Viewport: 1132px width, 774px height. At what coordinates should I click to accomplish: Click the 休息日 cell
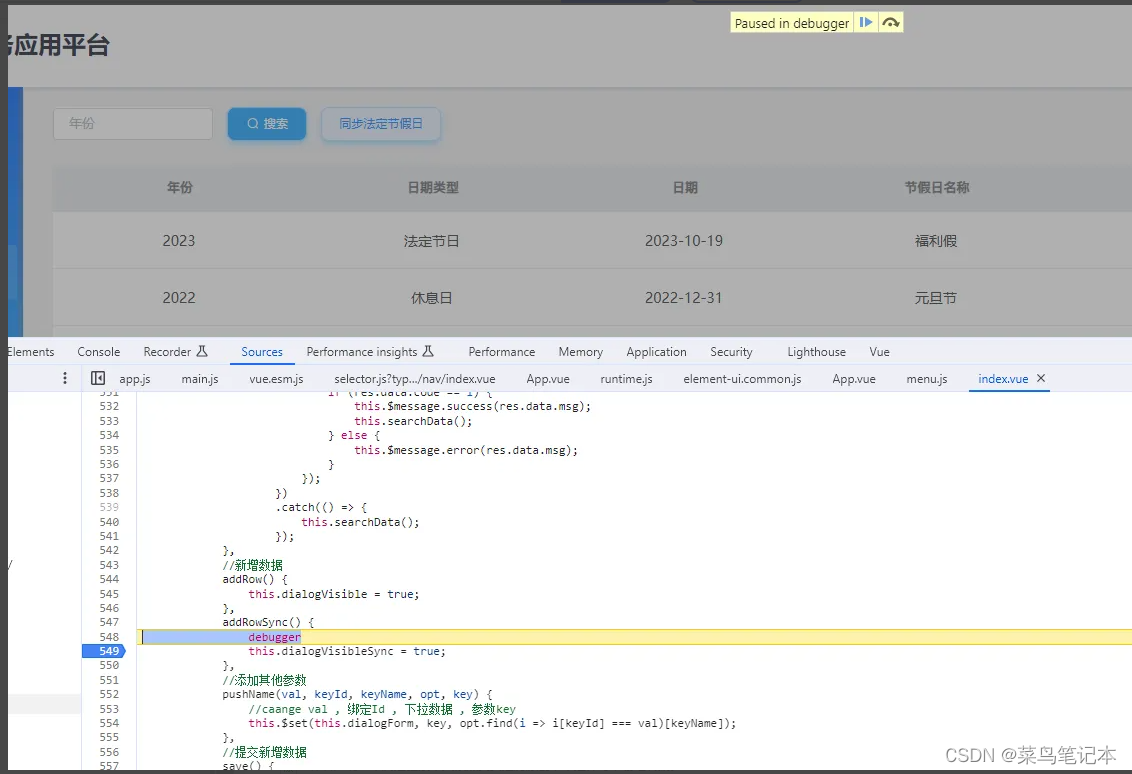click(432, 297)
